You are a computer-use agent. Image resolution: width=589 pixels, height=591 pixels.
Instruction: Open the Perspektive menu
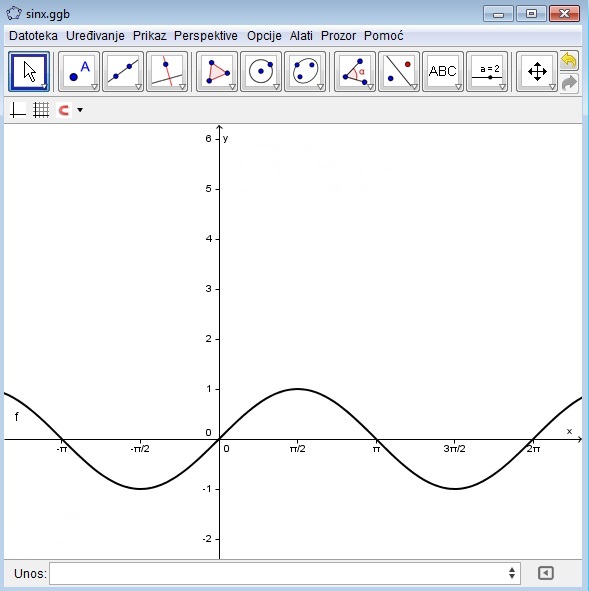click(206, 36)
